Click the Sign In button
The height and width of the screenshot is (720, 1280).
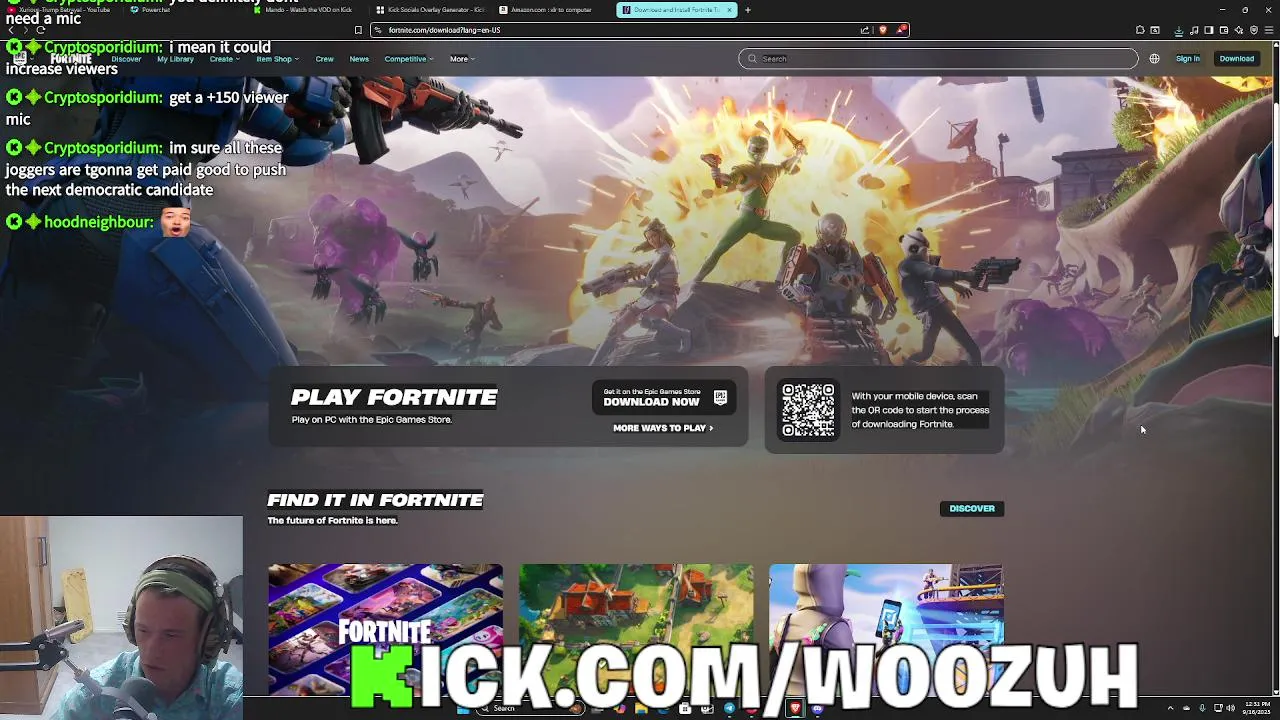pos(1188,59)
